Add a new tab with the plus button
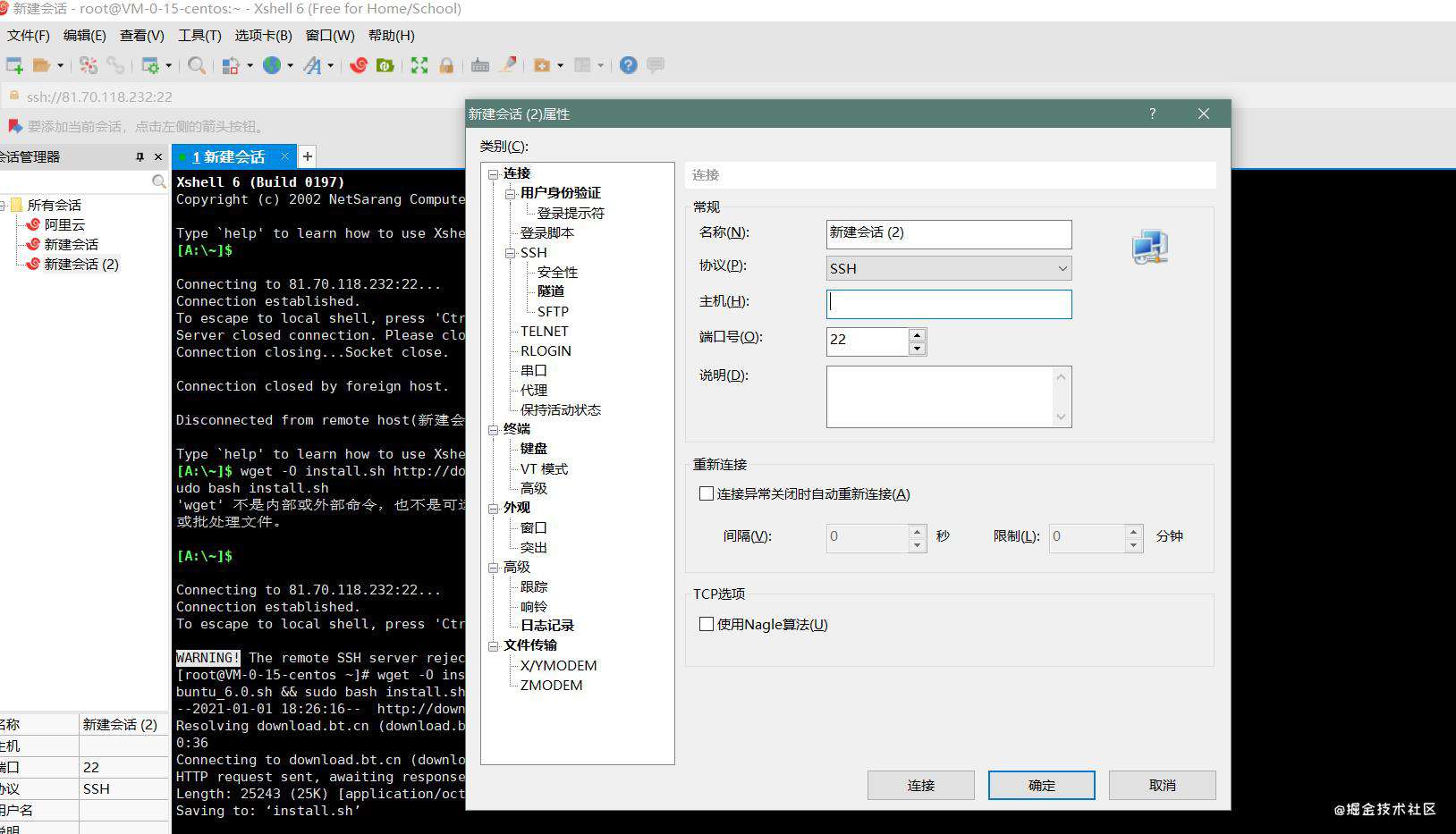This screenshot has width=1456, height=834. 307,156
